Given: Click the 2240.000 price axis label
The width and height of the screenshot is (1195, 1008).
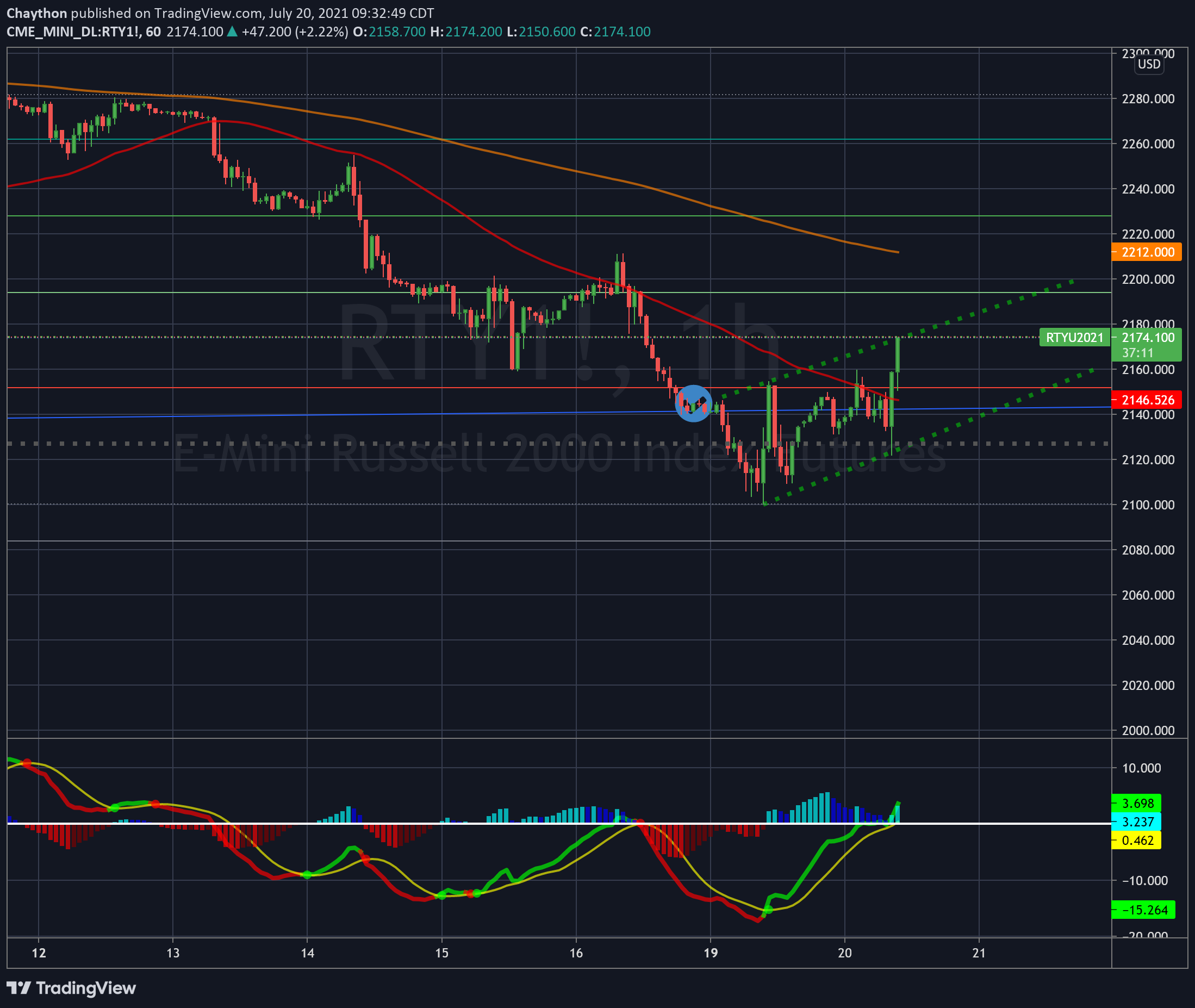Looking at the screenshot, I should tap(1148, 189).
